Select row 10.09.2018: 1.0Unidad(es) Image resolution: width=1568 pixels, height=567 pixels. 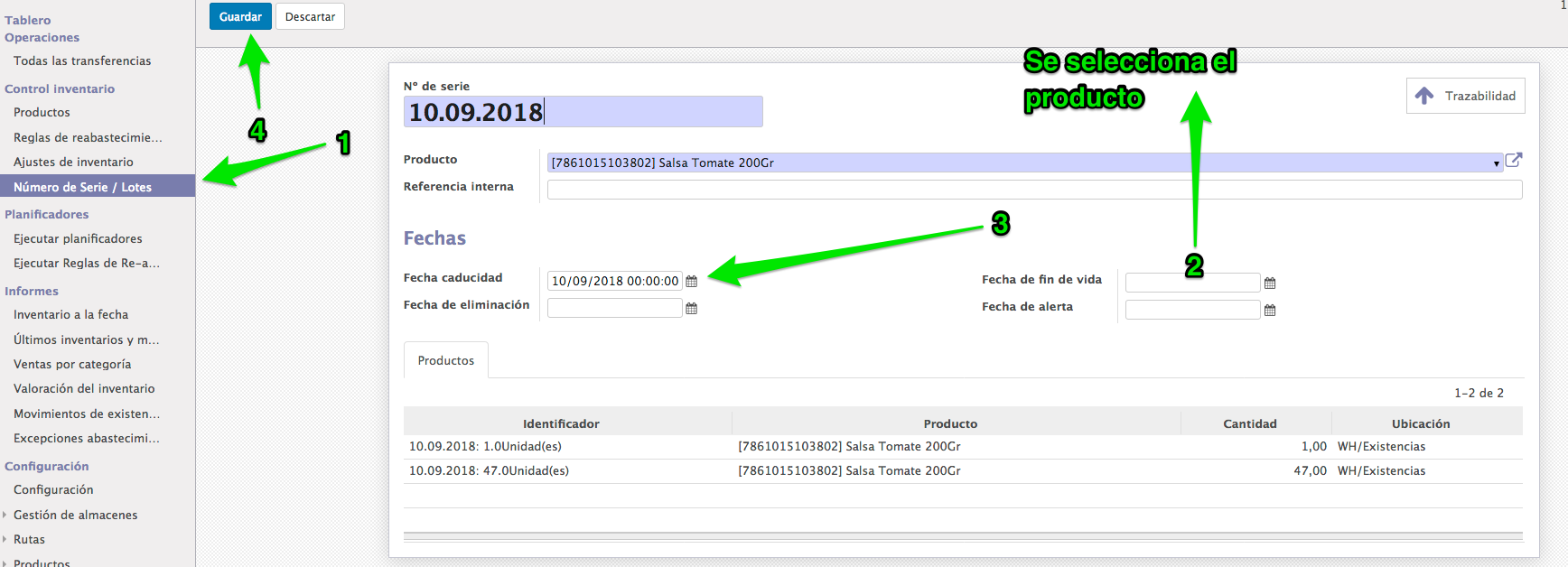point(963,446)
